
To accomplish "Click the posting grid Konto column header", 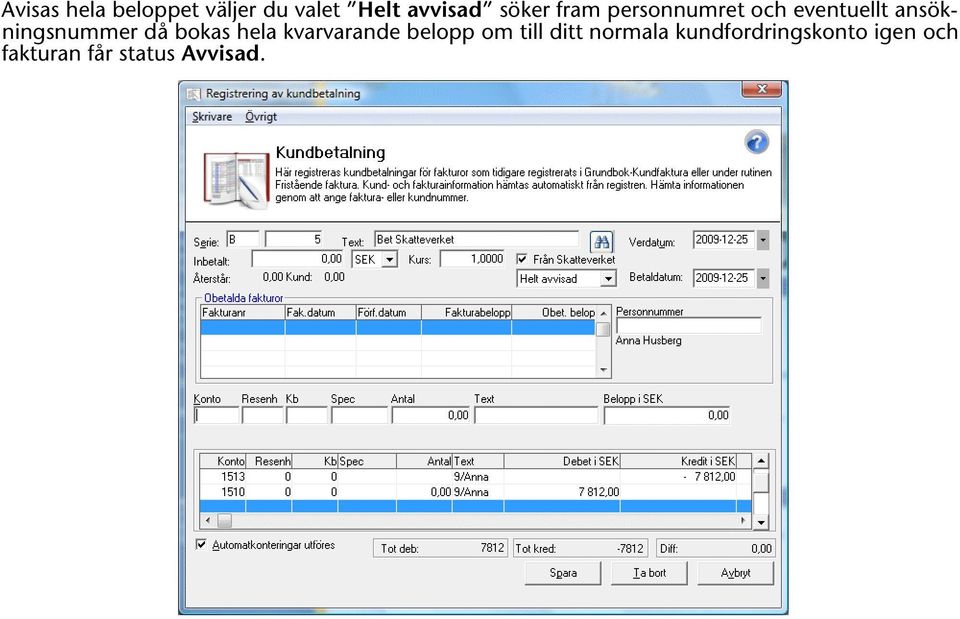I will tap(223, 461).
